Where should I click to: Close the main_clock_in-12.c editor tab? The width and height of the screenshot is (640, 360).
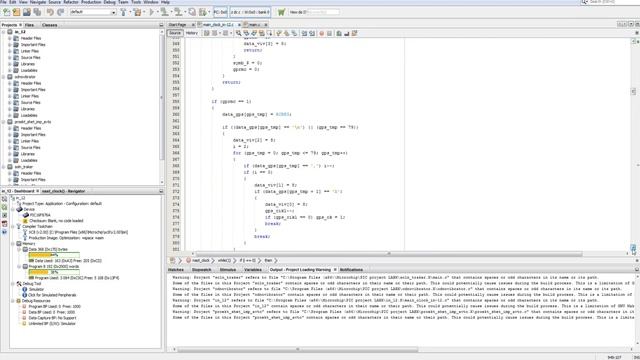(239, 25)
